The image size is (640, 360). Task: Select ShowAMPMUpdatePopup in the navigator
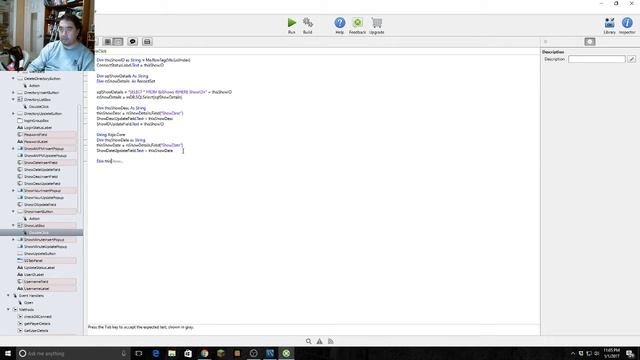pos(45,156)
